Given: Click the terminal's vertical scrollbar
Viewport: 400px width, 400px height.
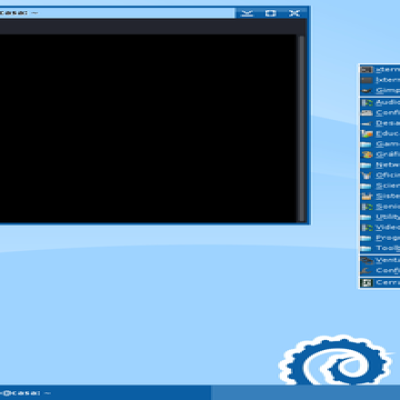Looking at the screenshot, I should pos(302,128).
